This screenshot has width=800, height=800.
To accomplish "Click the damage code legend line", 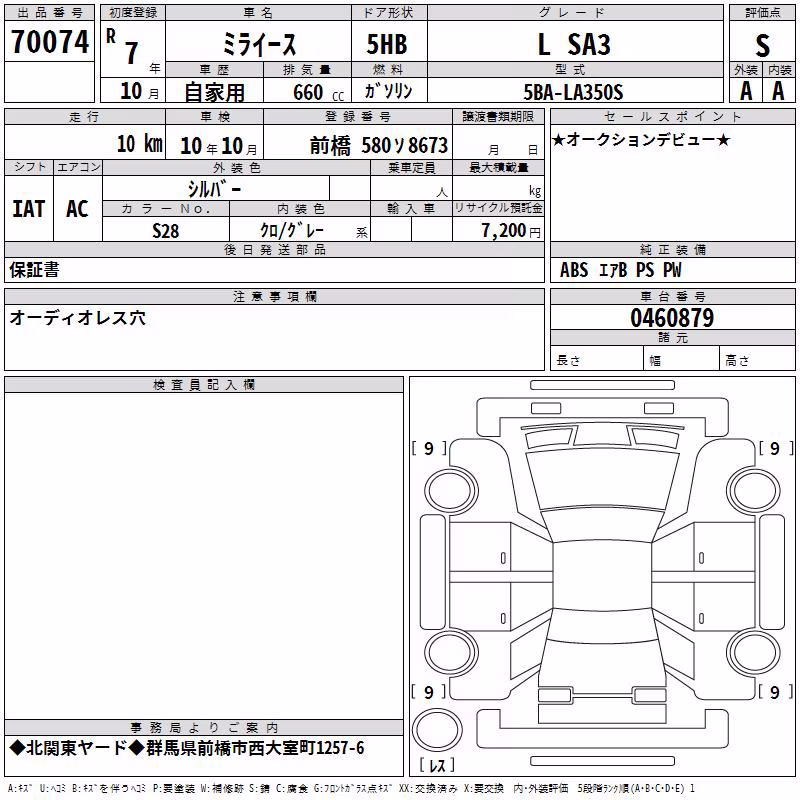I will pyautogui.click(x=352, y=789).
